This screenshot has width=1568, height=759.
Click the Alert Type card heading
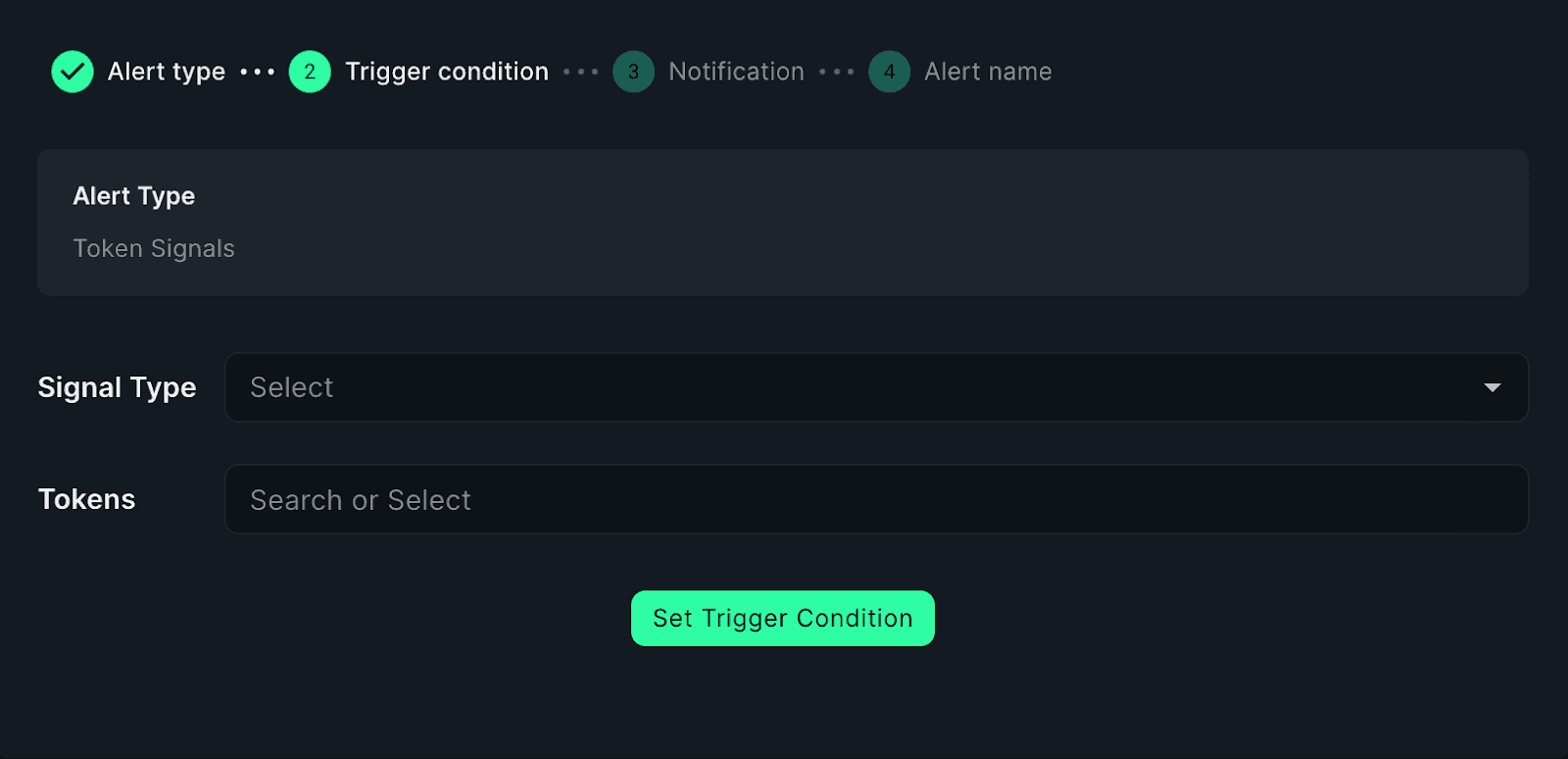coord(134,196)
